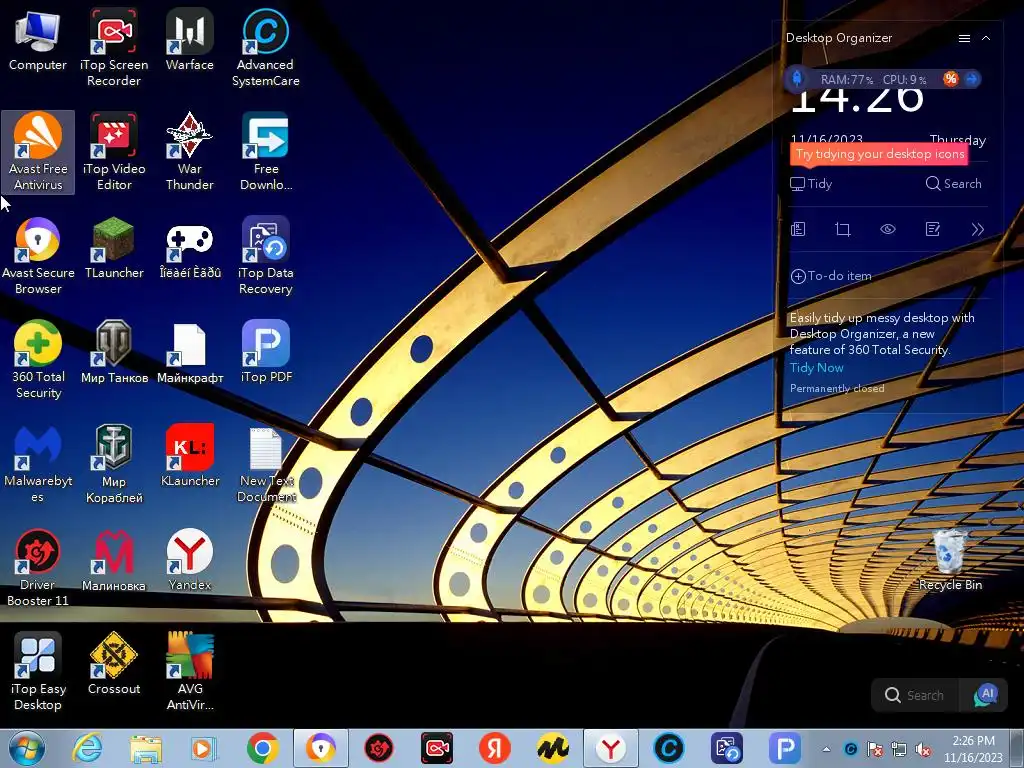The height and width of the screenshot is (768, 1024).
Task: Open the notes edit icon in Desktop Organizer
Action: pyautogui.click(x=933, y=229)
